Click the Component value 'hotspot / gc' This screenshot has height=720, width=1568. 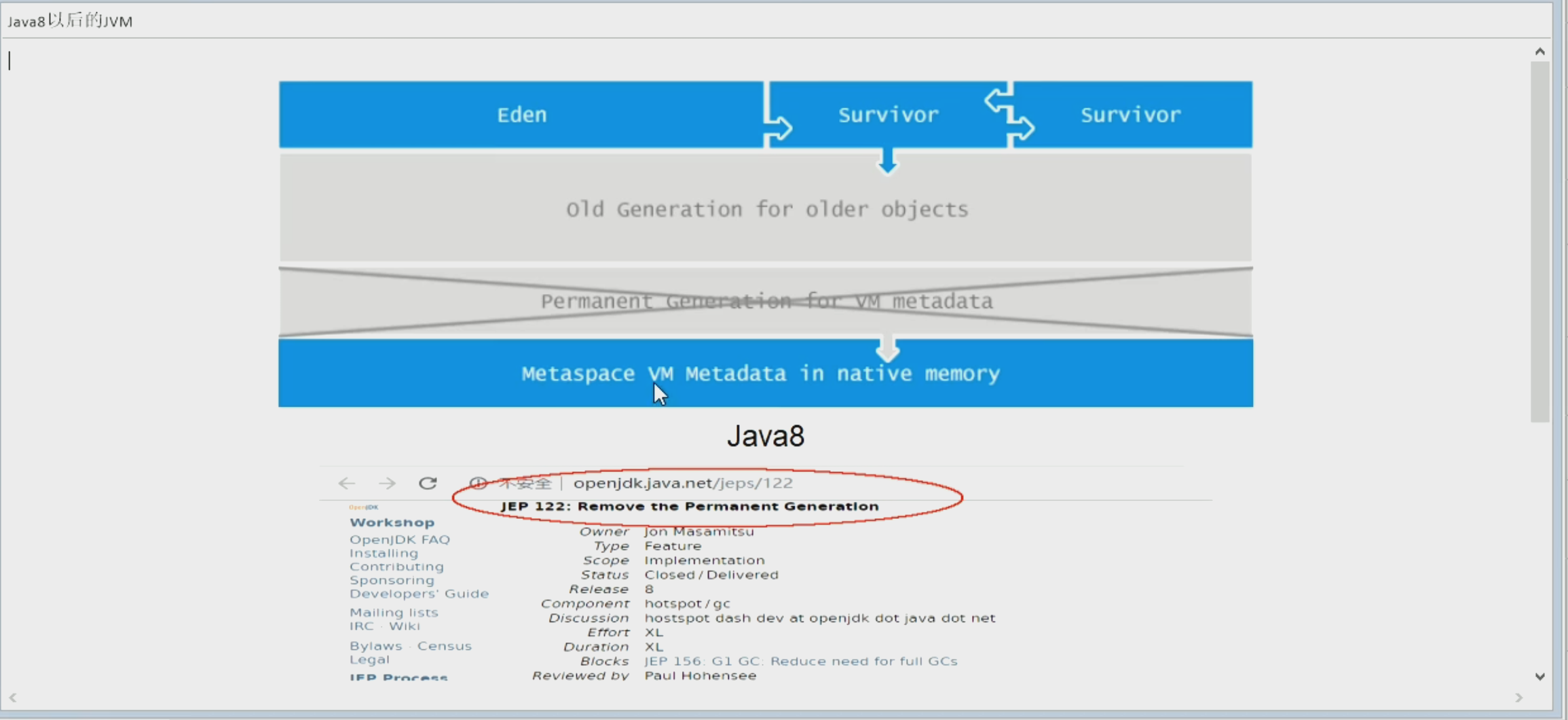(x=687, y=603)
